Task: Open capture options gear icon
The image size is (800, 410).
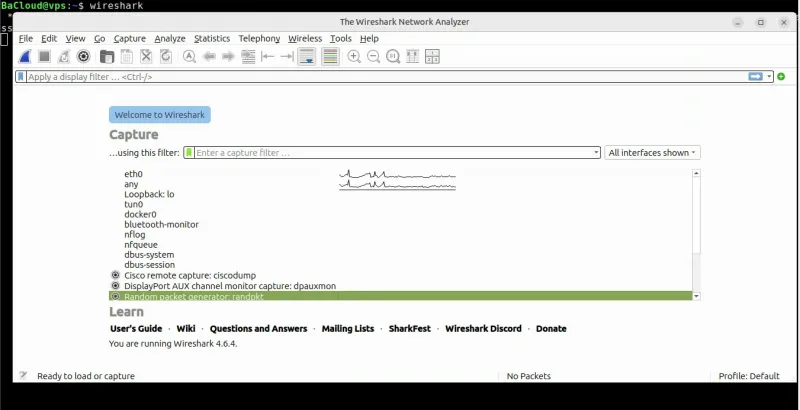Action: pyautogui.click(x=83, y=57)
